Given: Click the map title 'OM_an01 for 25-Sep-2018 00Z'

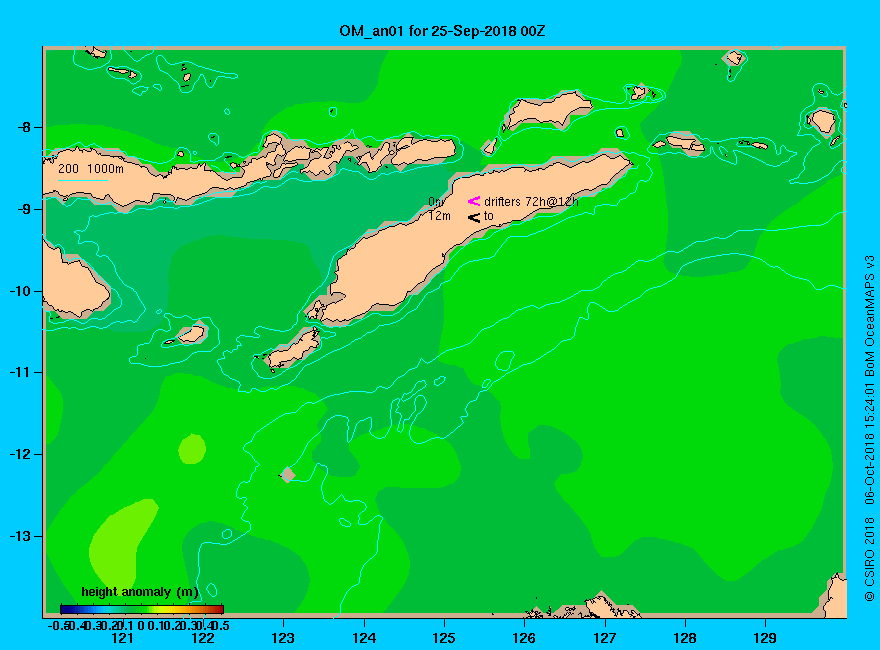Looking at the screenshot, I should (x=442, y=31).
